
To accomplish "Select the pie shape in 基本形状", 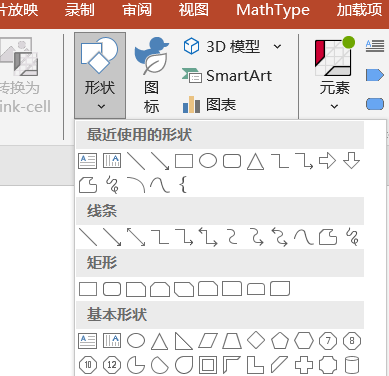I will 136,365.
